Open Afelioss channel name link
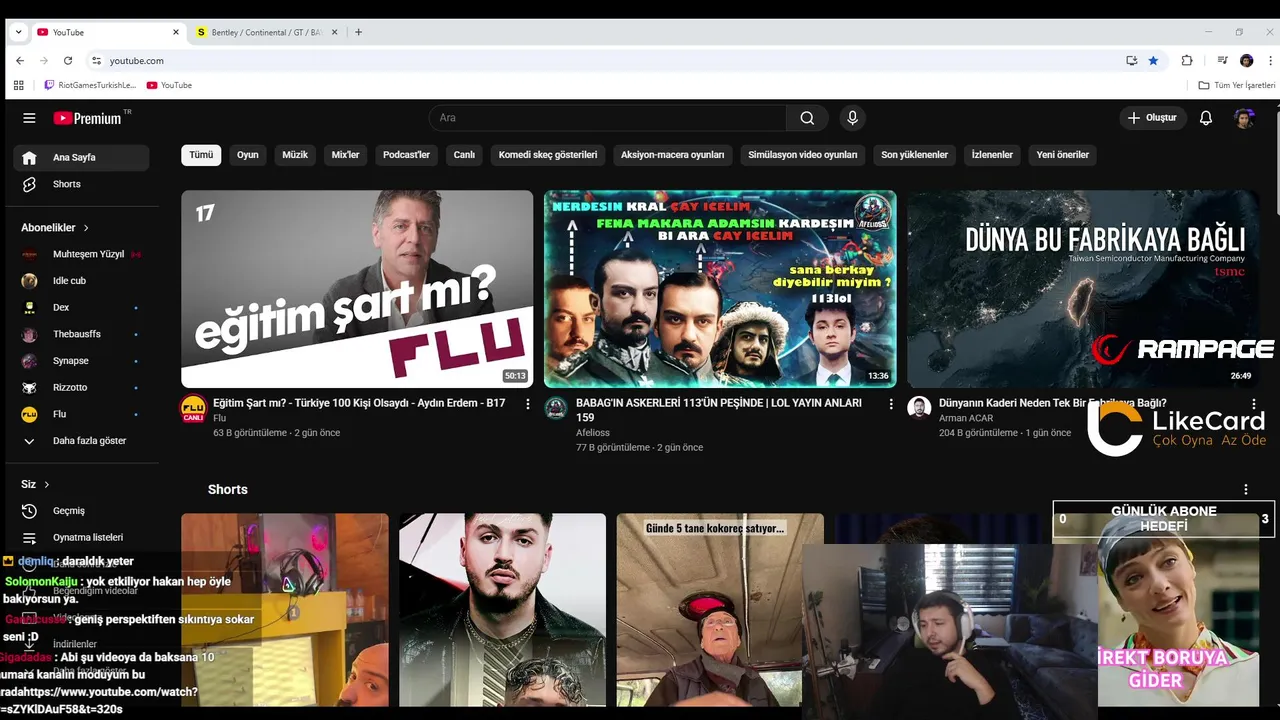 click(x=593, y=433)
